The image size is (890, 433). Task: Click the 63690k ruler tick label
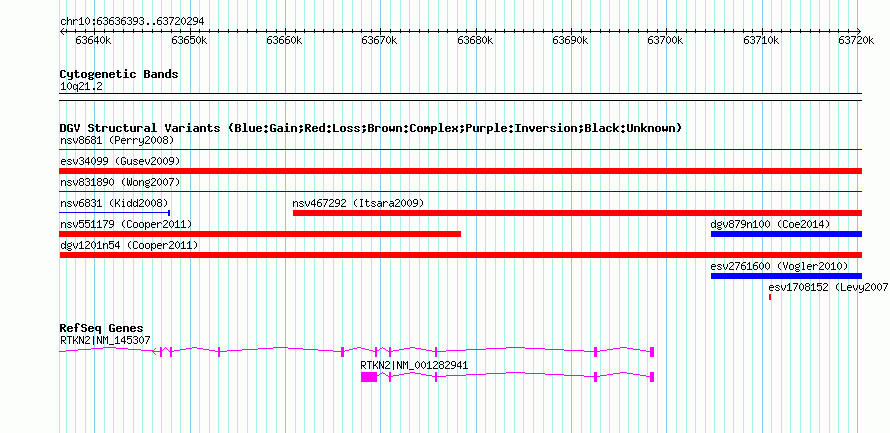pyautogui.click(x=572, y=41)
